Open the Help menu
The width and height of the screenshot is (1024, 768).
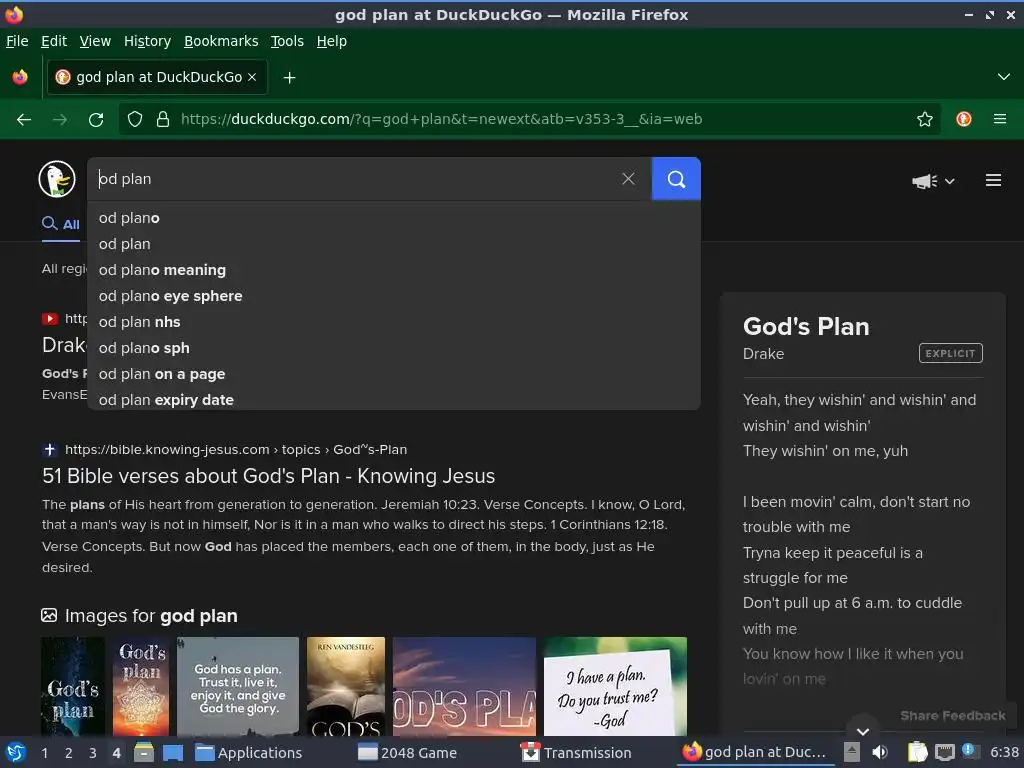point(332,41)
